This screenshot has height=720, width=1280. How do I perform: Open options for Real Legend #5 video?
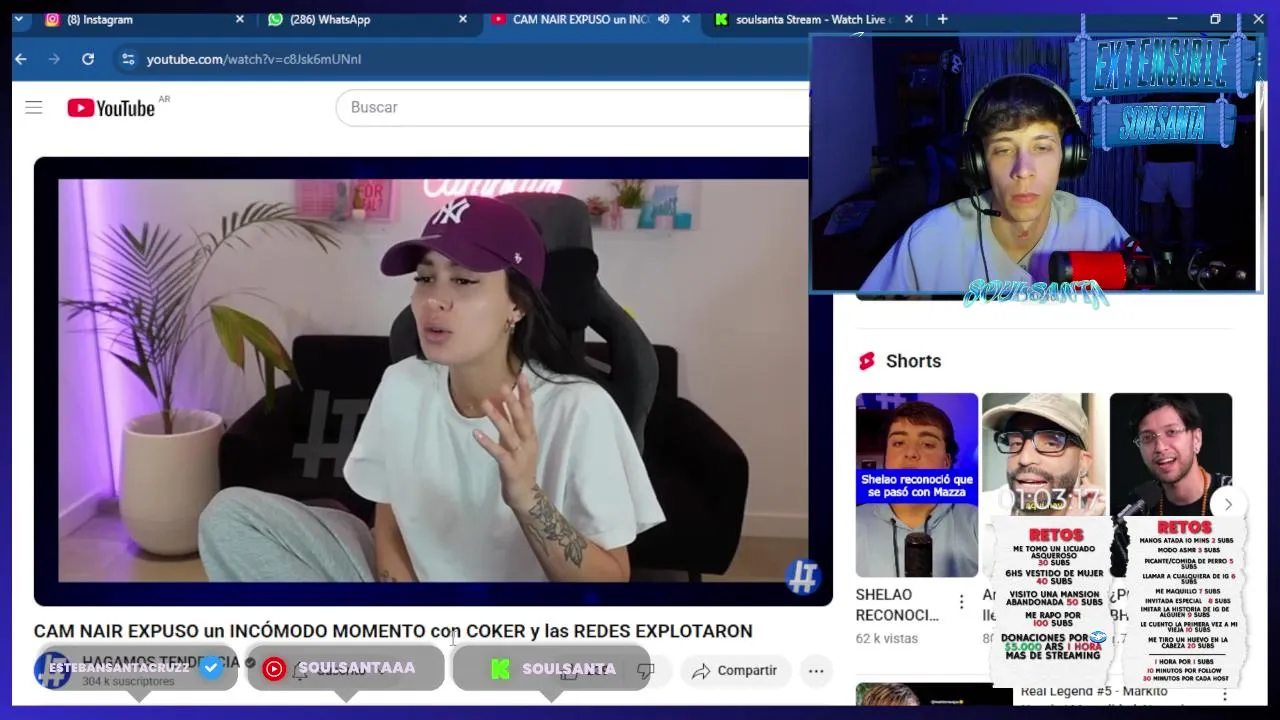[x=1225, y=693]
